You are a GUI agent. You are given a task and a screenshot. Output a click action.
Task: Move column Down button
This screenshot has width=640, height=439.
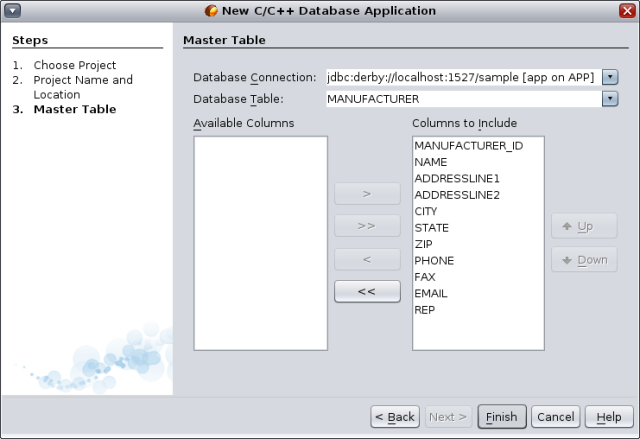[584, 259]
